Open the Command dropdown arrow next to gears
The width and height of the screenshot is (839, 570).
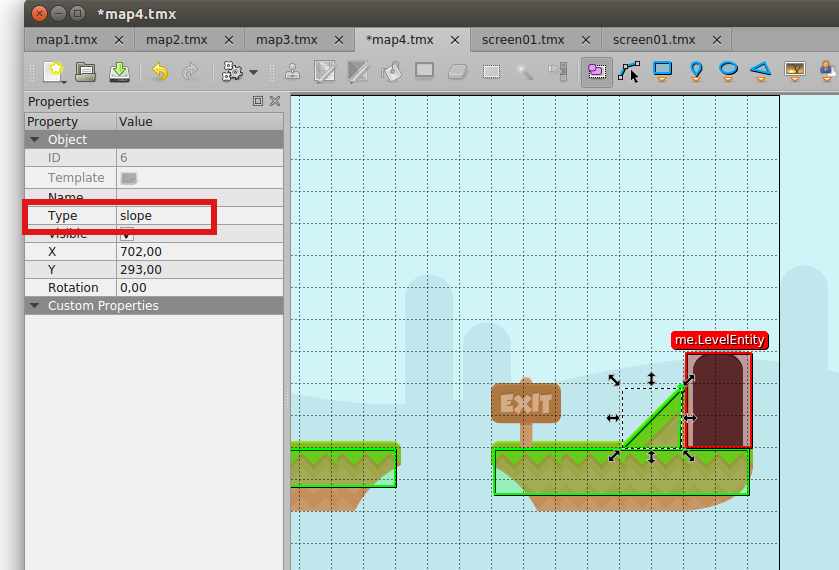(x=254, y=72)
